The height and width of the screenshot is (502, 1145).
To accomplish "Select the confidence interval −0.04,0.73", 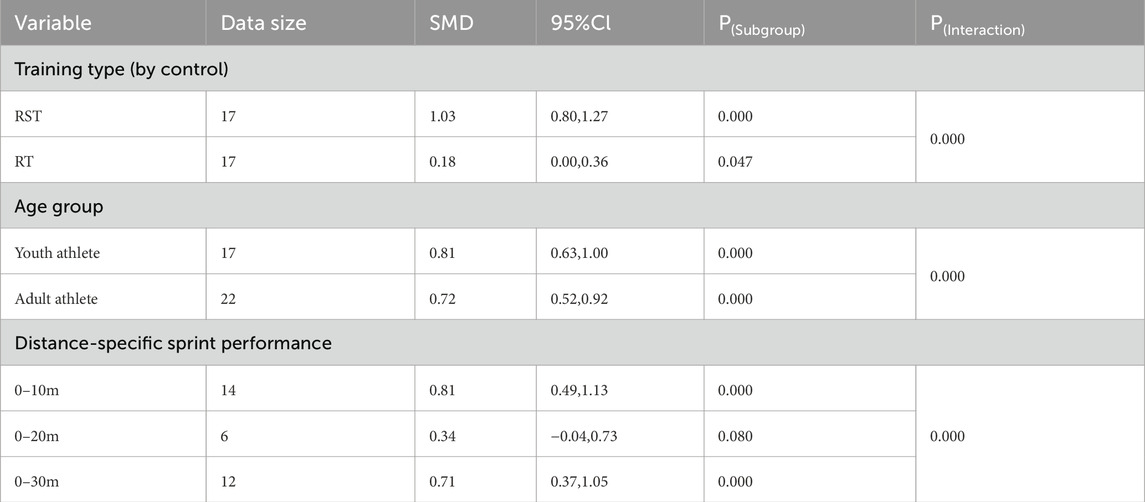I will (x=585, y=436).
